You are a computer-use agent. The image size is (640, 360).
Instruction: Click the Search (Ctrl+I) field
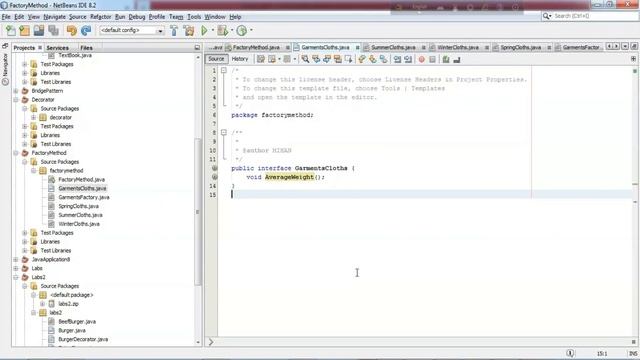(x=589, y=16)
